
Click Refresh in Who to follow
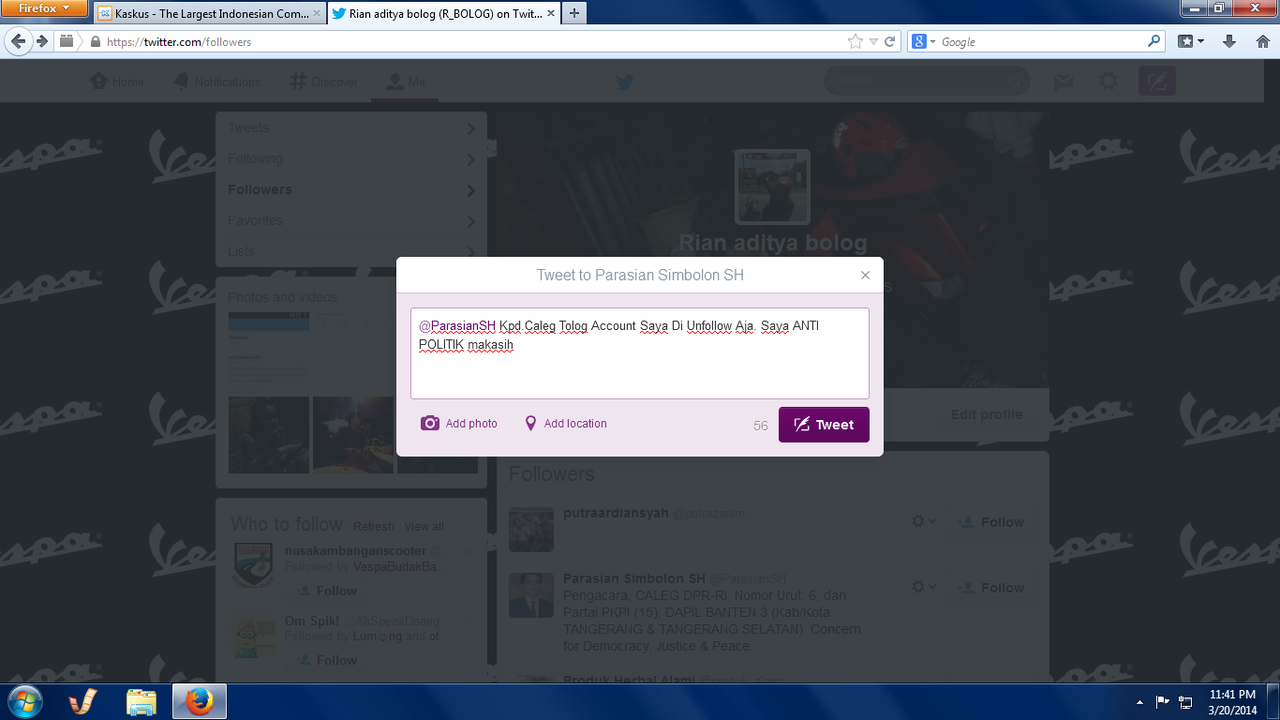tap(373, 527)
